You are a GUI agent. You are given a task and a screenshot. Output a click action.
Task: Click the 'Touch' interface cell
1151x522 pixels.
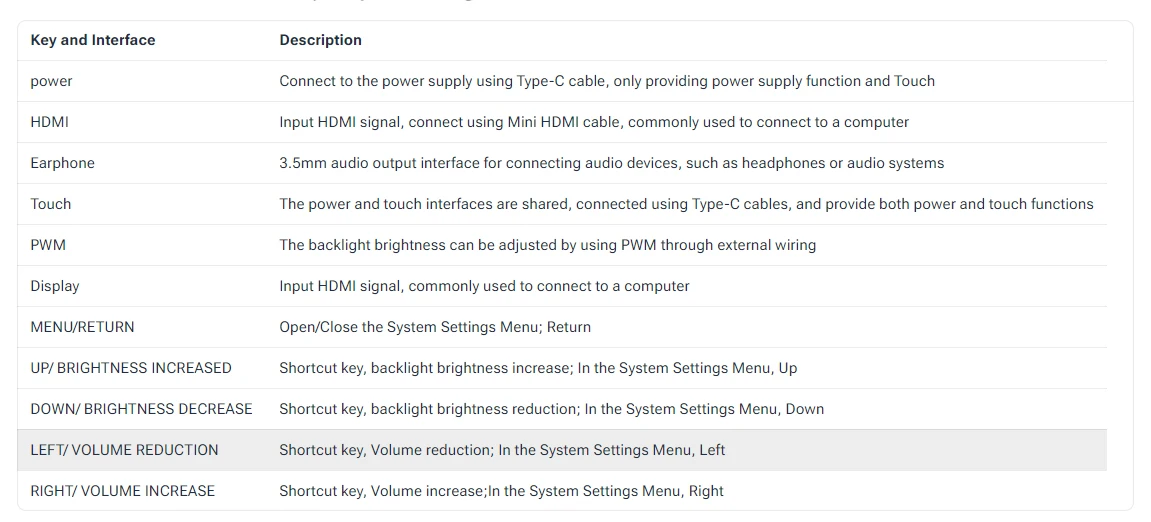click(51, 205)
